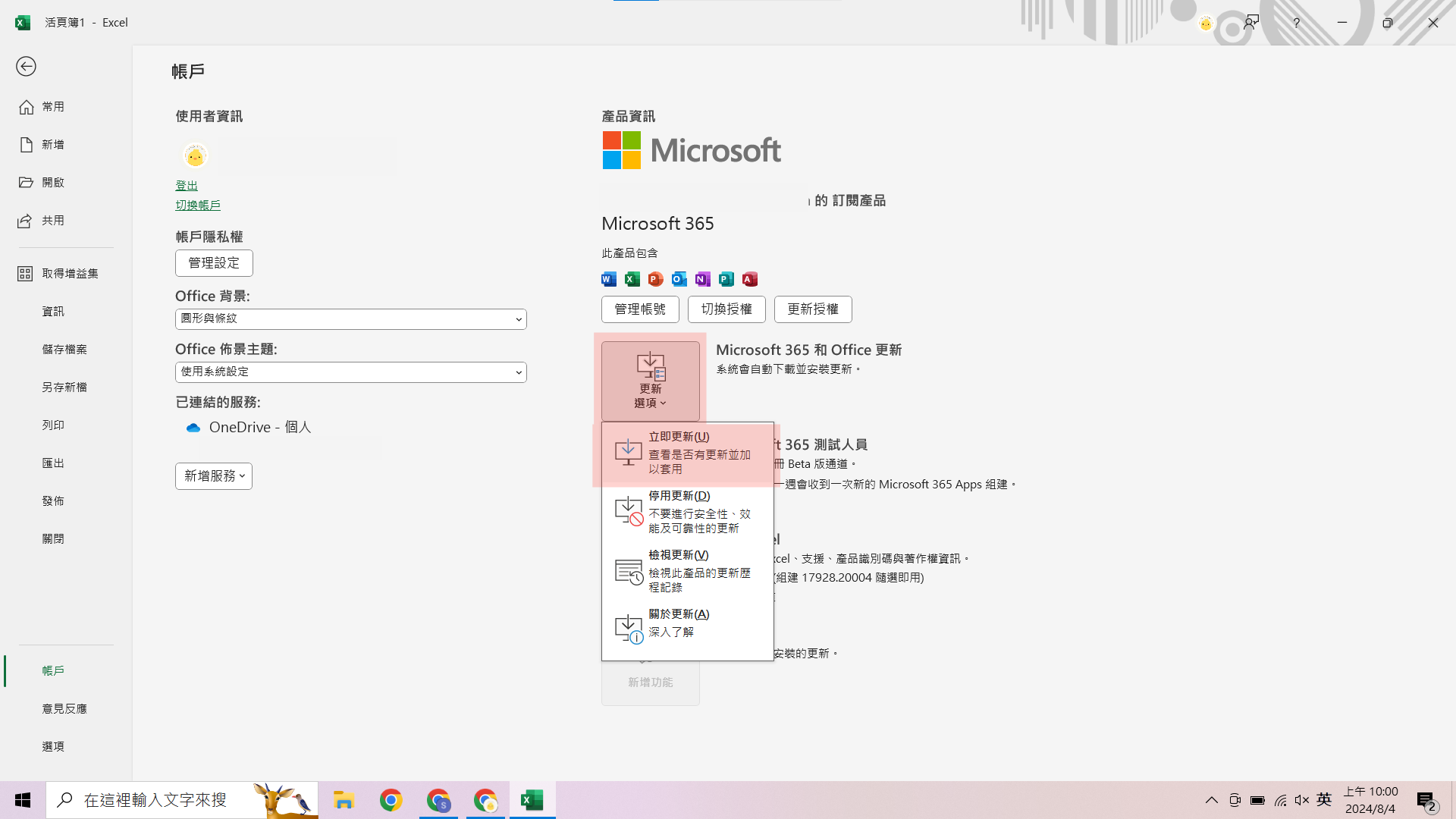Open File Explorer from taskbar
Image resolution: width=1456 pixels, height=819 pixels.
pos(344,800)
